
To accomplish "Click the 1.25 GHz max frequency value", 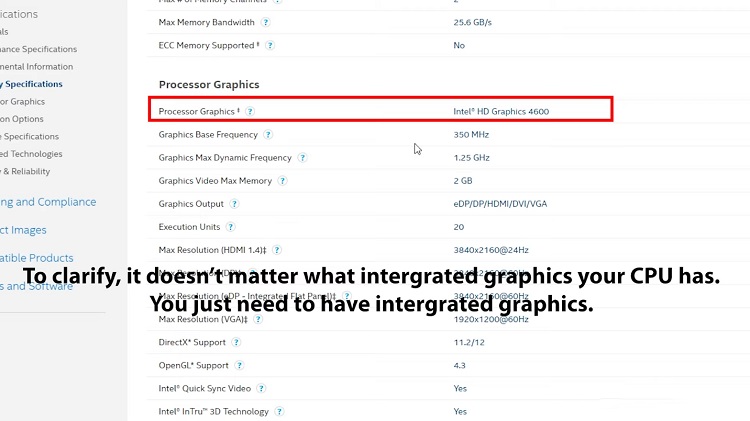I will 471,157.
